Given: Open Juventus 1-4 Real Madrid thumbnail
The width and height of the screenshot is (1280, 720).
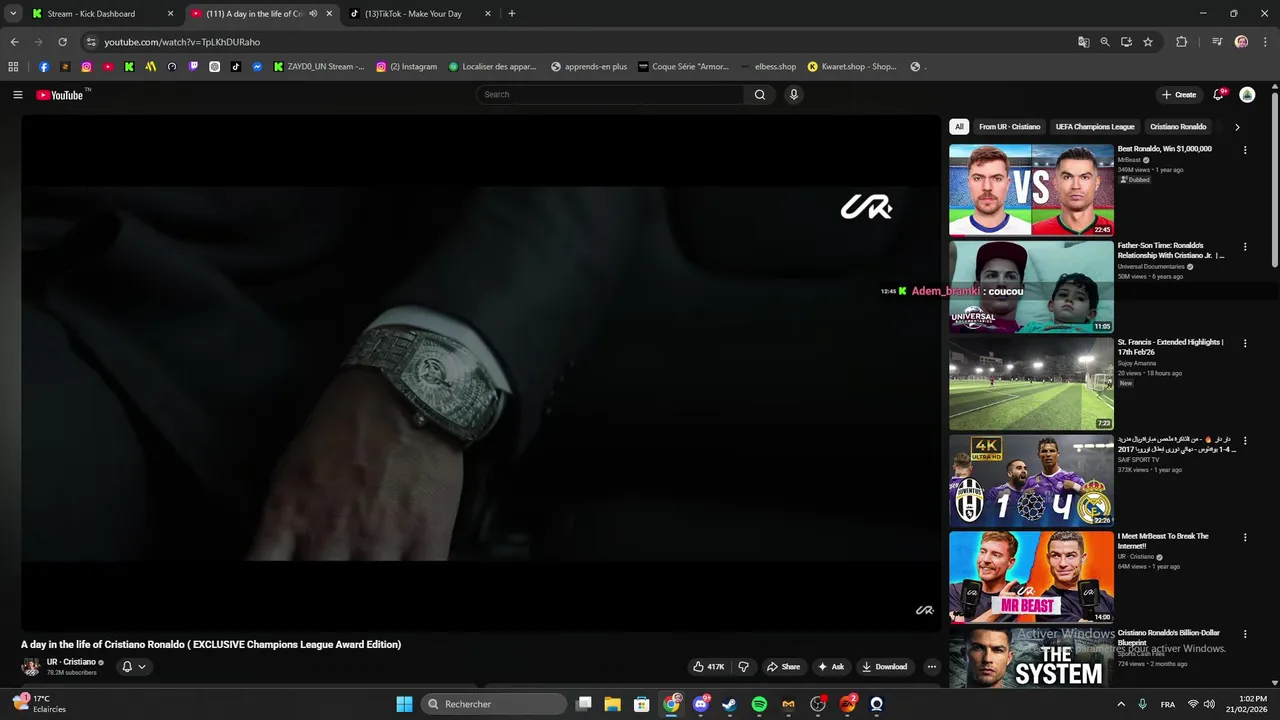Looking at the screenshot, I should point(1031,481).
